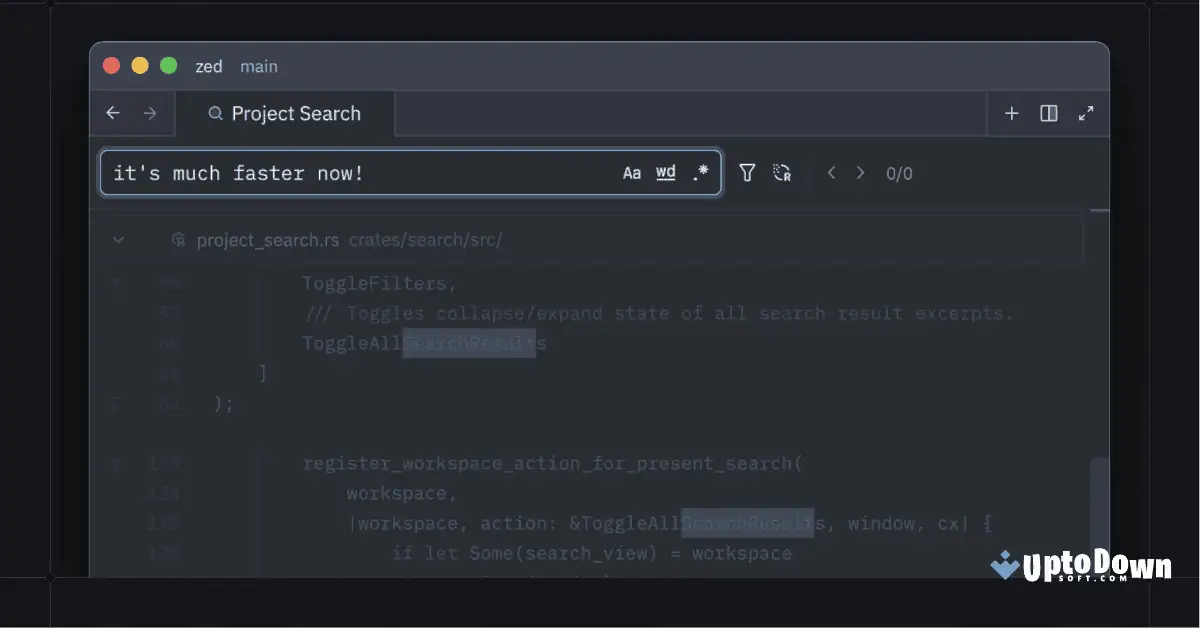
Task: Toggle case-sensitive search mode
Action: click(631, 172)
